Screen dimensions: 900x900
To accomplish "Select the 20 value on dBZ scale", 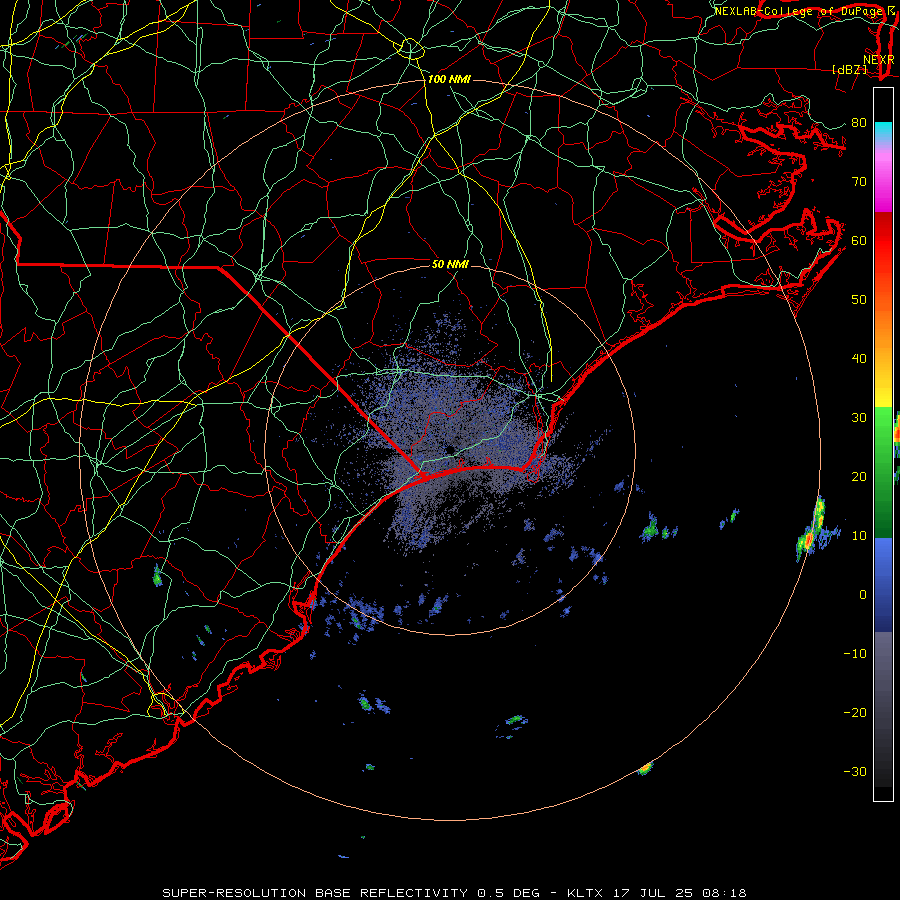I will tap(859, 476).
